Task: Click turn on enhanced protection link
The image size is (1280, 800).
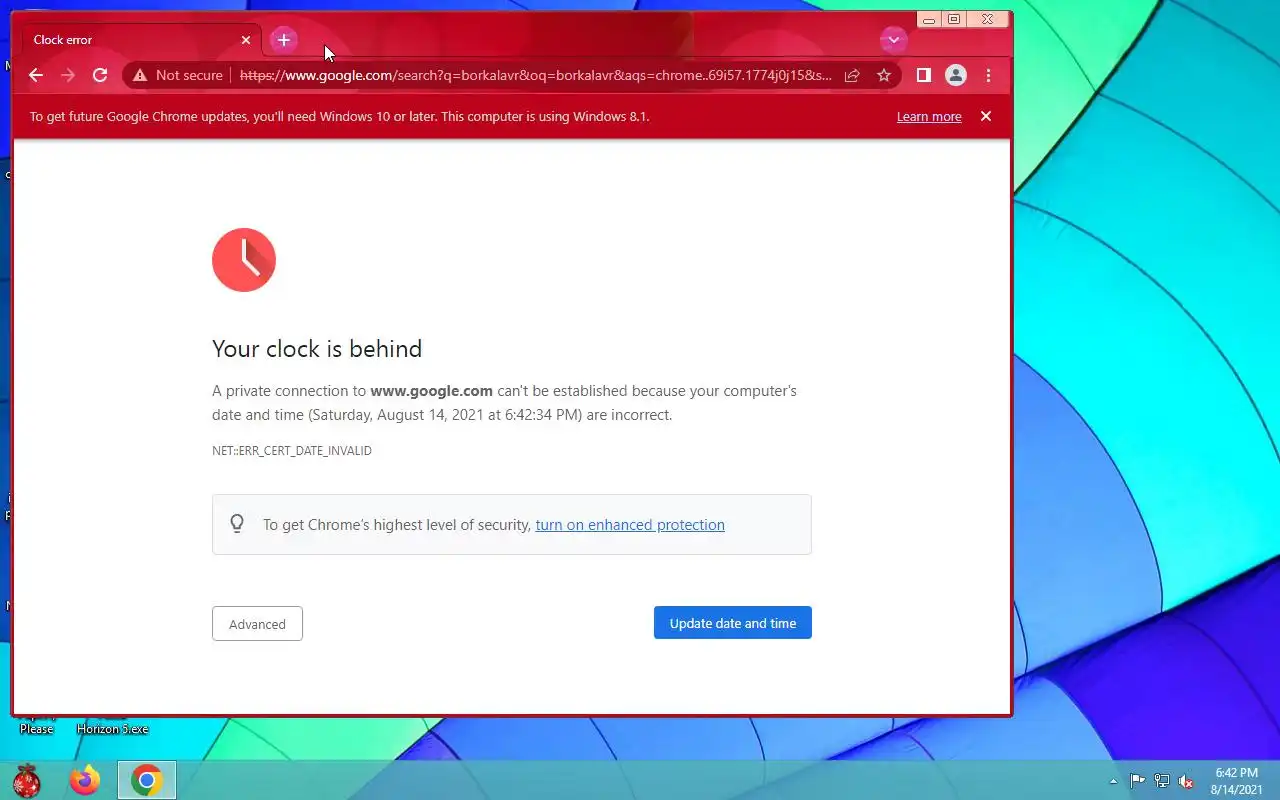Action: pyautogui.click(x=630, y=525)
